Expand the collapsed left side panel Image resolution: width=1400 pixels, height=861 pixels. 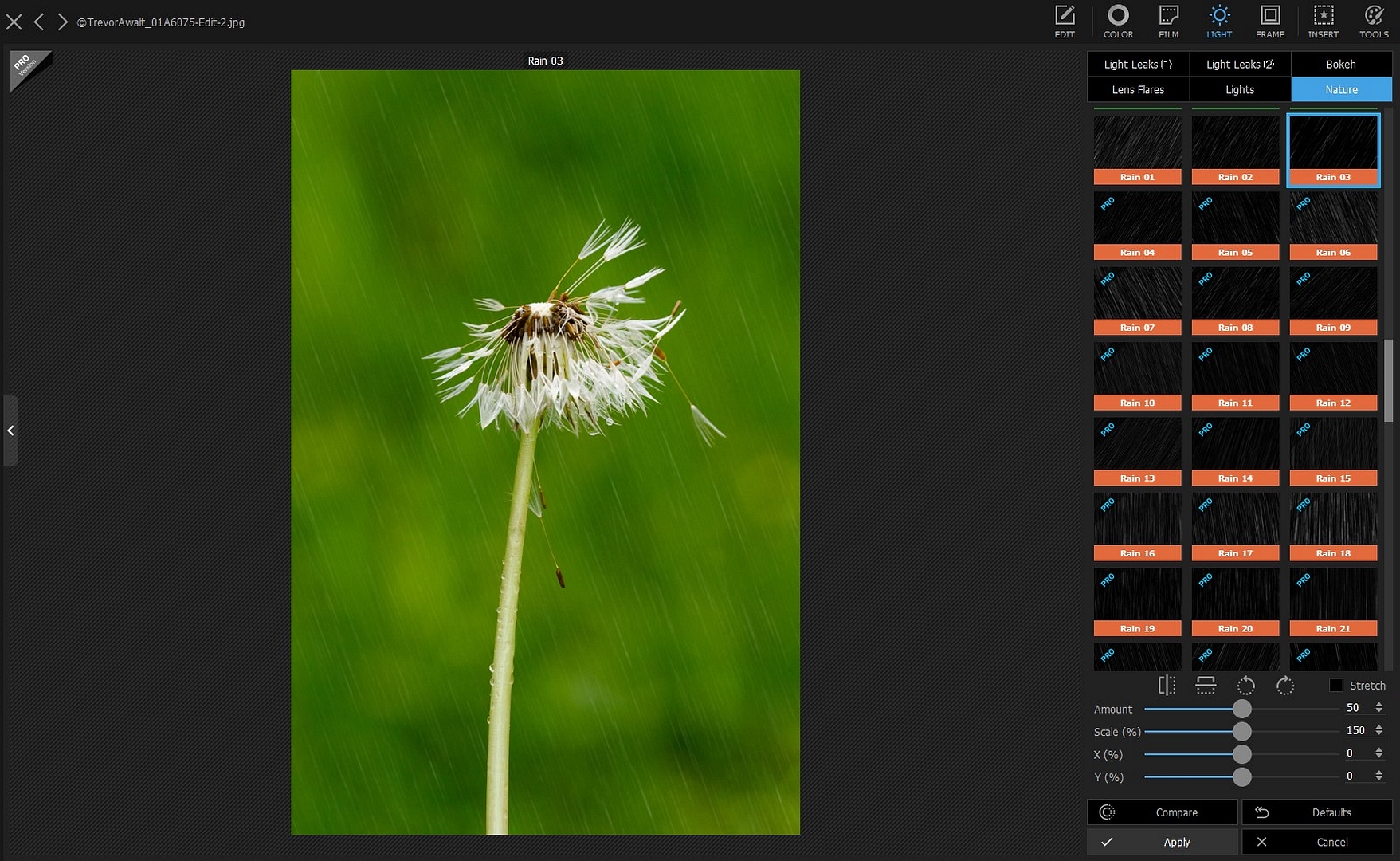[10, 431]
